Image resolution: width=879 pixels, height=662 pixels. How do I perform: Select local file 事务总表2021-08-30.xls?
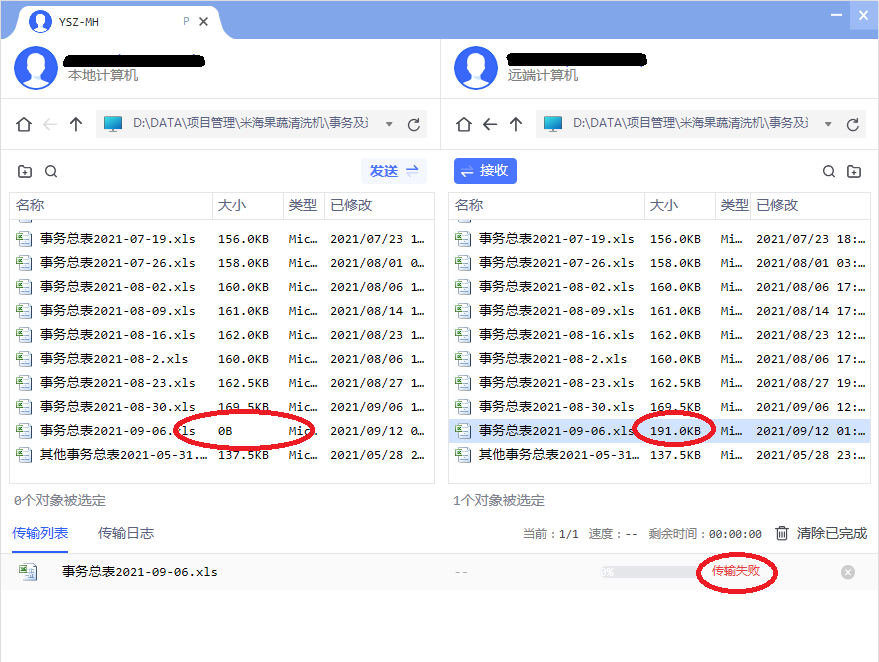click(222, 407)
